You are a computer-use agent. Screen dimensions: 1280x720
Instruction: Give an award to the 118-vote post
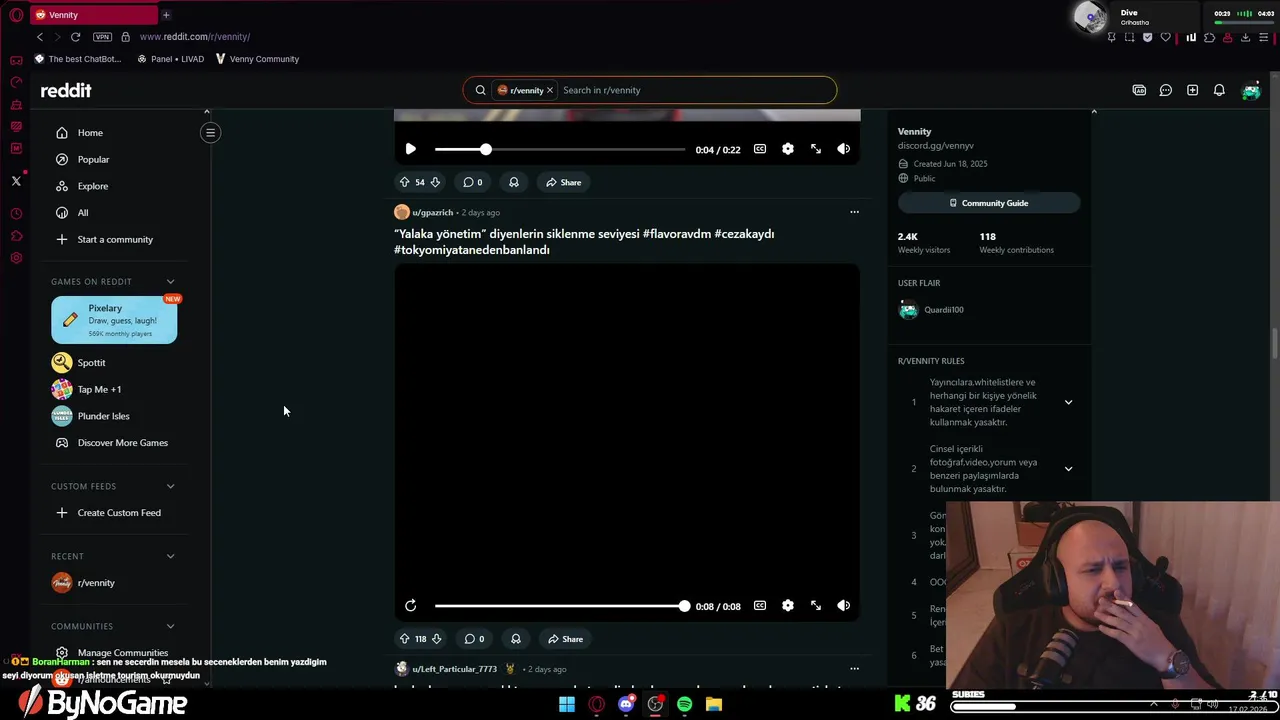coord(515,639)
